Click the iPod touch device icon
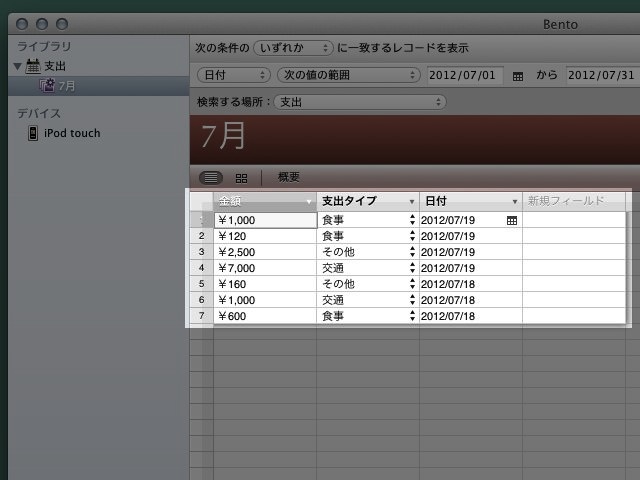This screenshot has height=480, width=640. (33, 133)
